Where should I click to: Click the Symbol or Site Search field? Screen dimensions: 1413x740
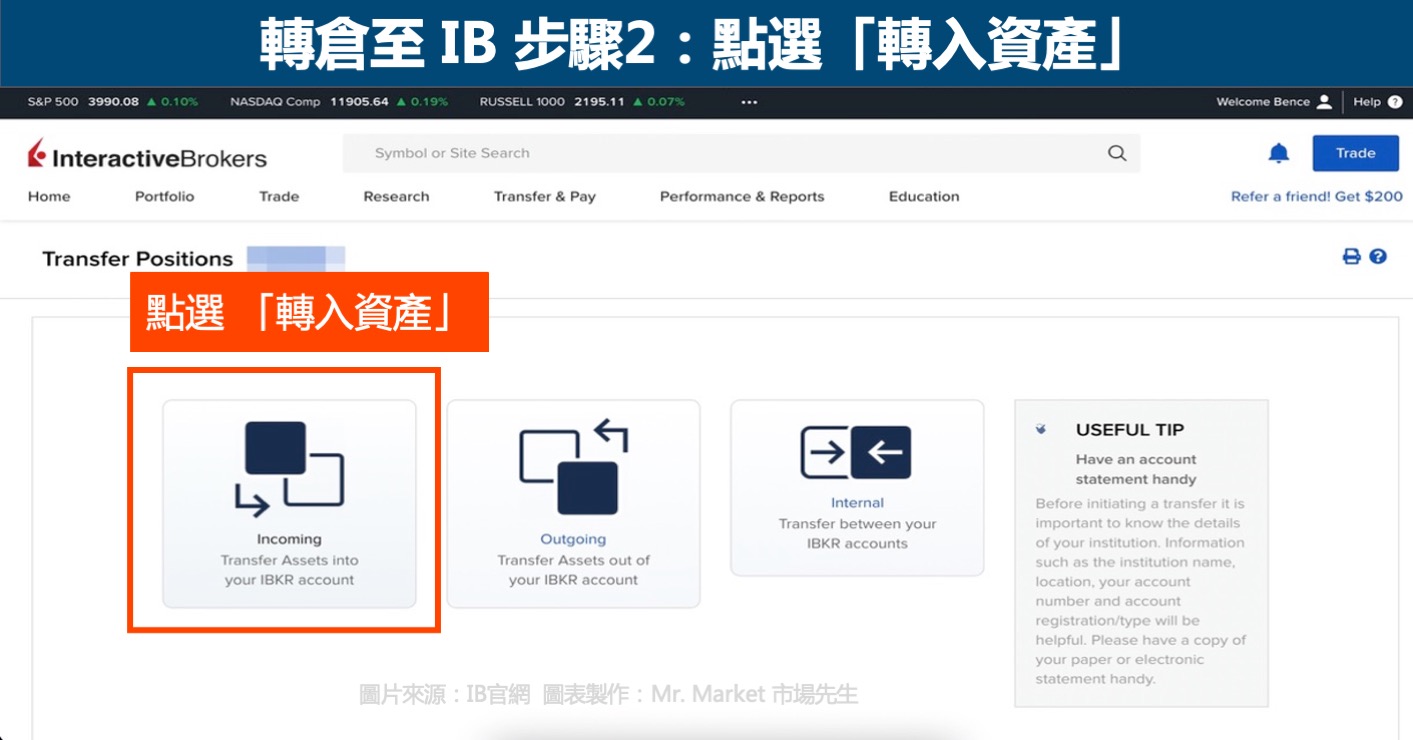pyautogui.click(x=741, y=153)
